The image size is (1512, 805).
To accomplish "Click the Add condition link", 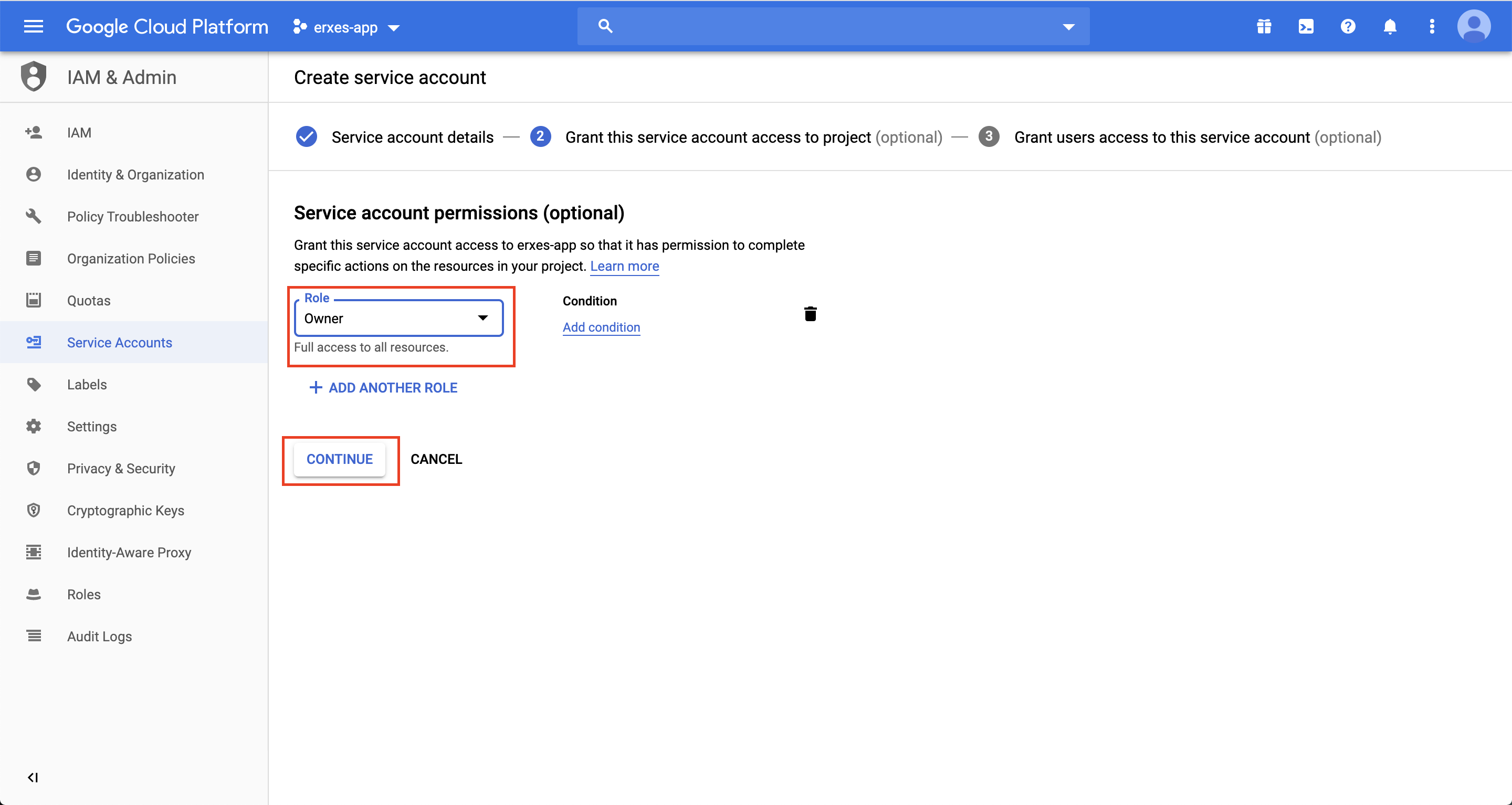I will [x=601, y=327].
